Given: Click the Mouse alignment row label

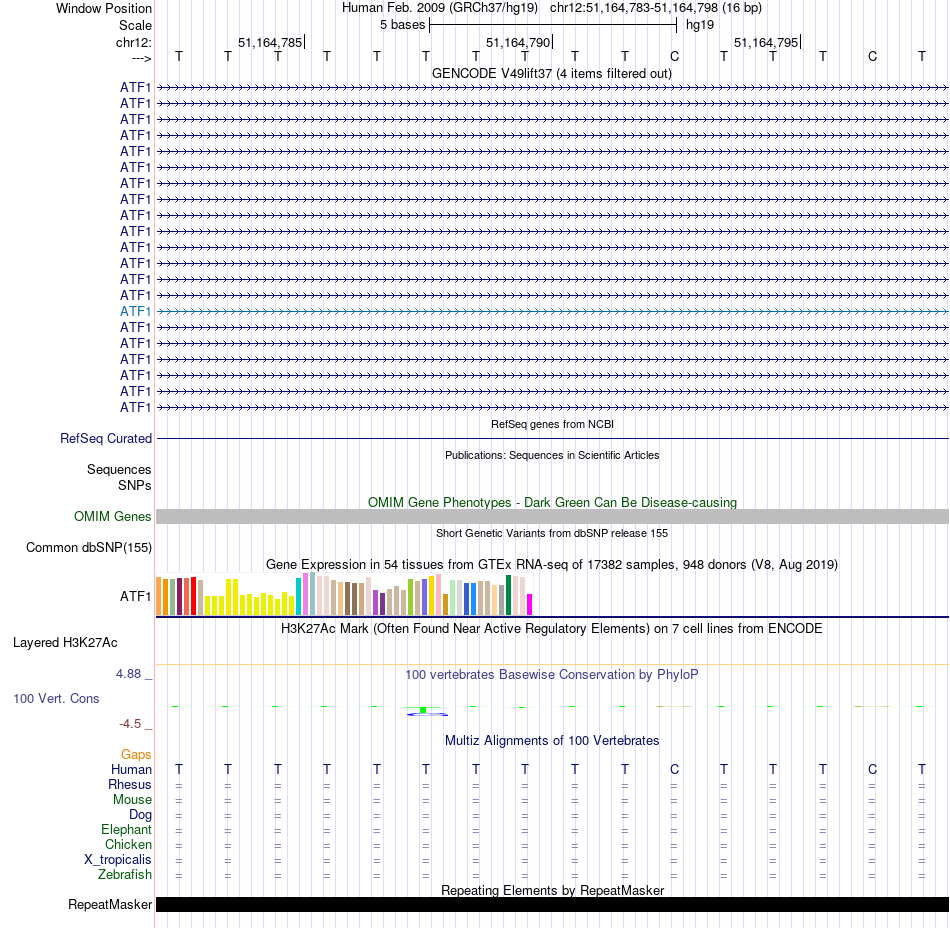Looking at the screenshot, I should (132, 800).
